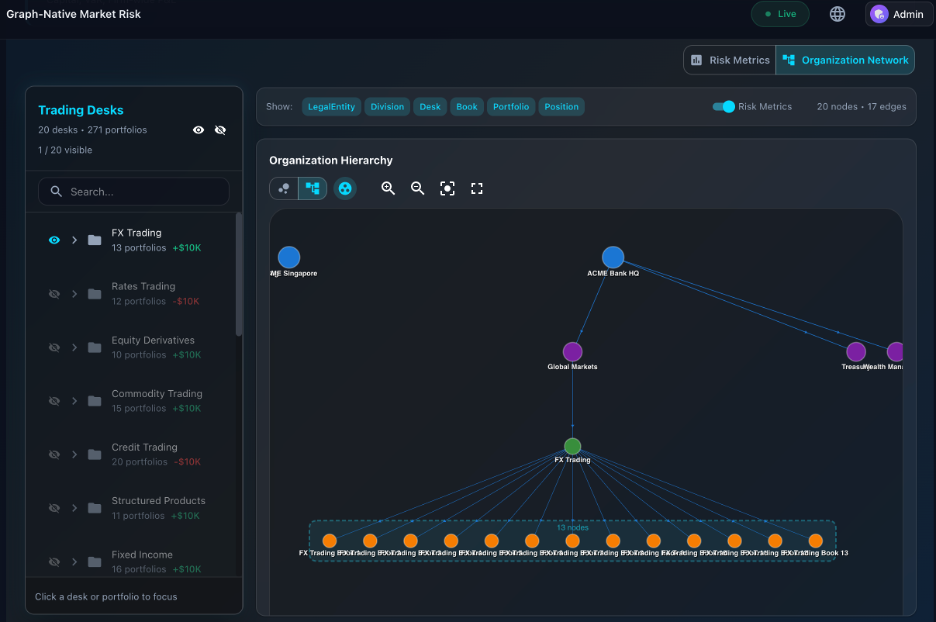This screenshot has width=936, height=622.
Task: Toggle visibility of Rates Trading desk
Action: pyautogui.click(x=54, y=293)
